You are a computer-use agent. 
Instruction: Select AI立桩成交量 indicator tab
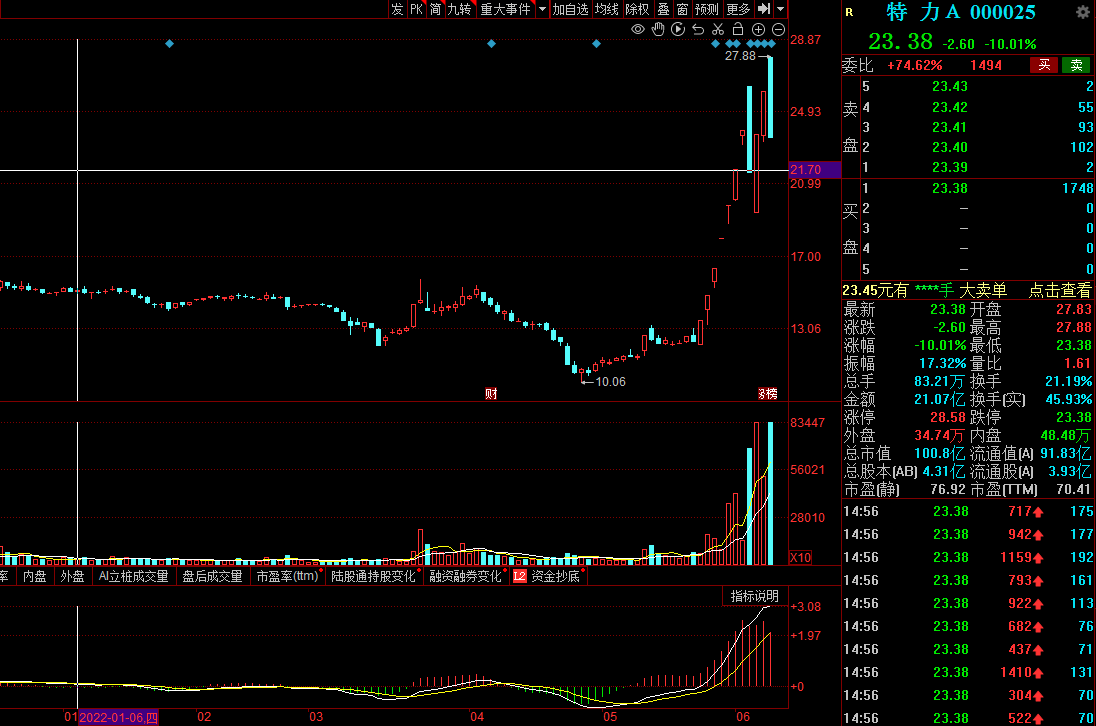pyautogui.click(x=134, y=576)
